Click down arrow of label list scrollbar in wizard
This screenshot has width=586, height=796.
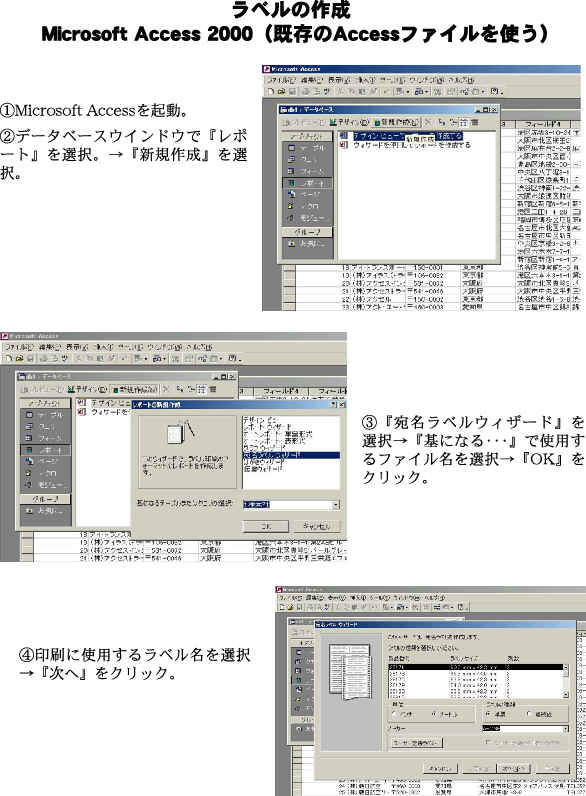(566, 695)
